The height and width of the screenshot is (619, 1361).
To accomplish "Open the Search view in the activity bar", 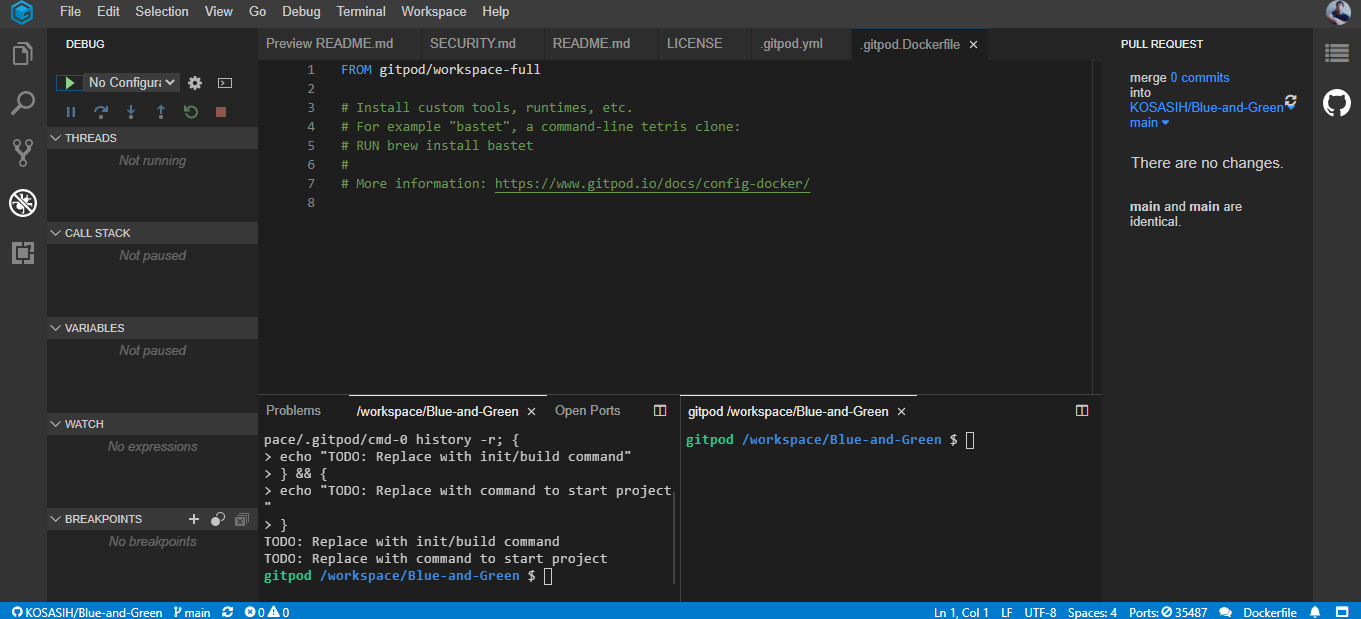I will 22,103.
